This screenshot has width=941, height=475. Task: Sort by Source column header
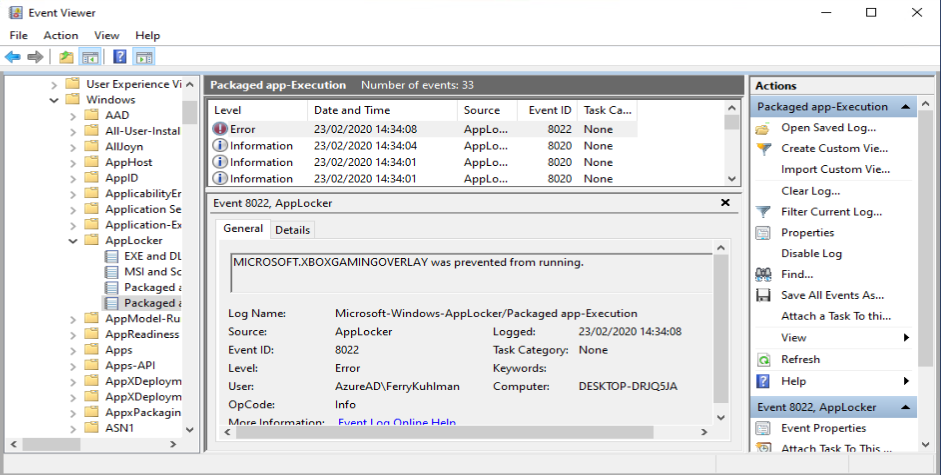[487, 110]
